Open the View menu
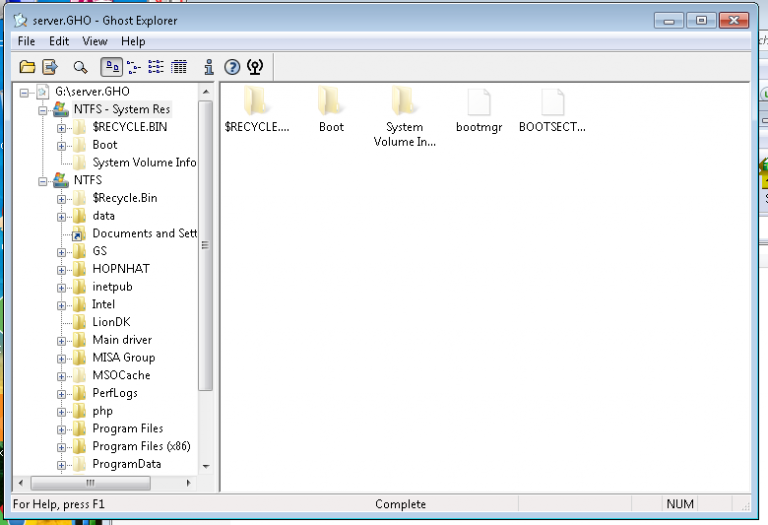This screenshot has width=768, height=525. tap(95, 41)
